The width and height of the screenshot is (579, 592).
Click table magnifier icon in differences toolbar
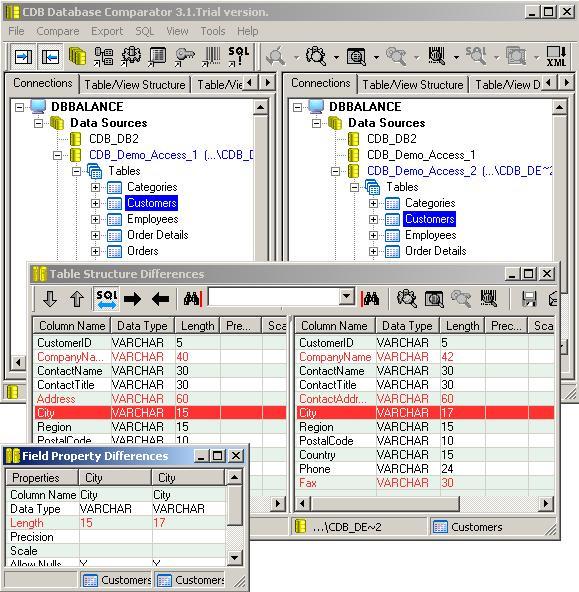(x=434, y=299)
